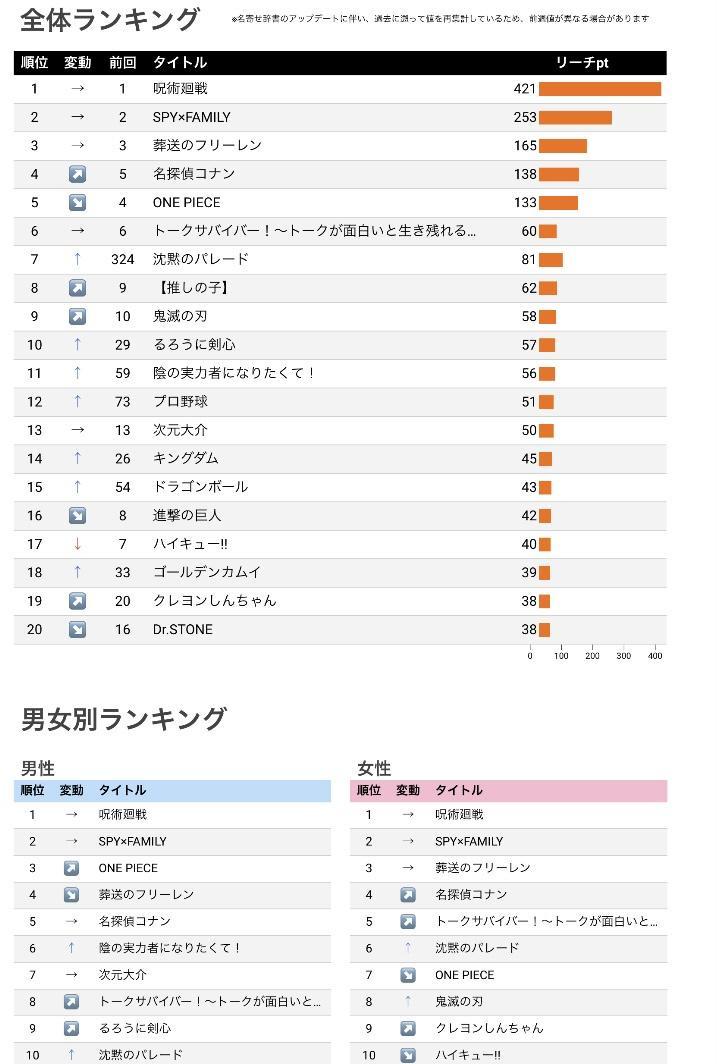Select the 呪術廻戦 title in the overall ranking

[180, 89]
